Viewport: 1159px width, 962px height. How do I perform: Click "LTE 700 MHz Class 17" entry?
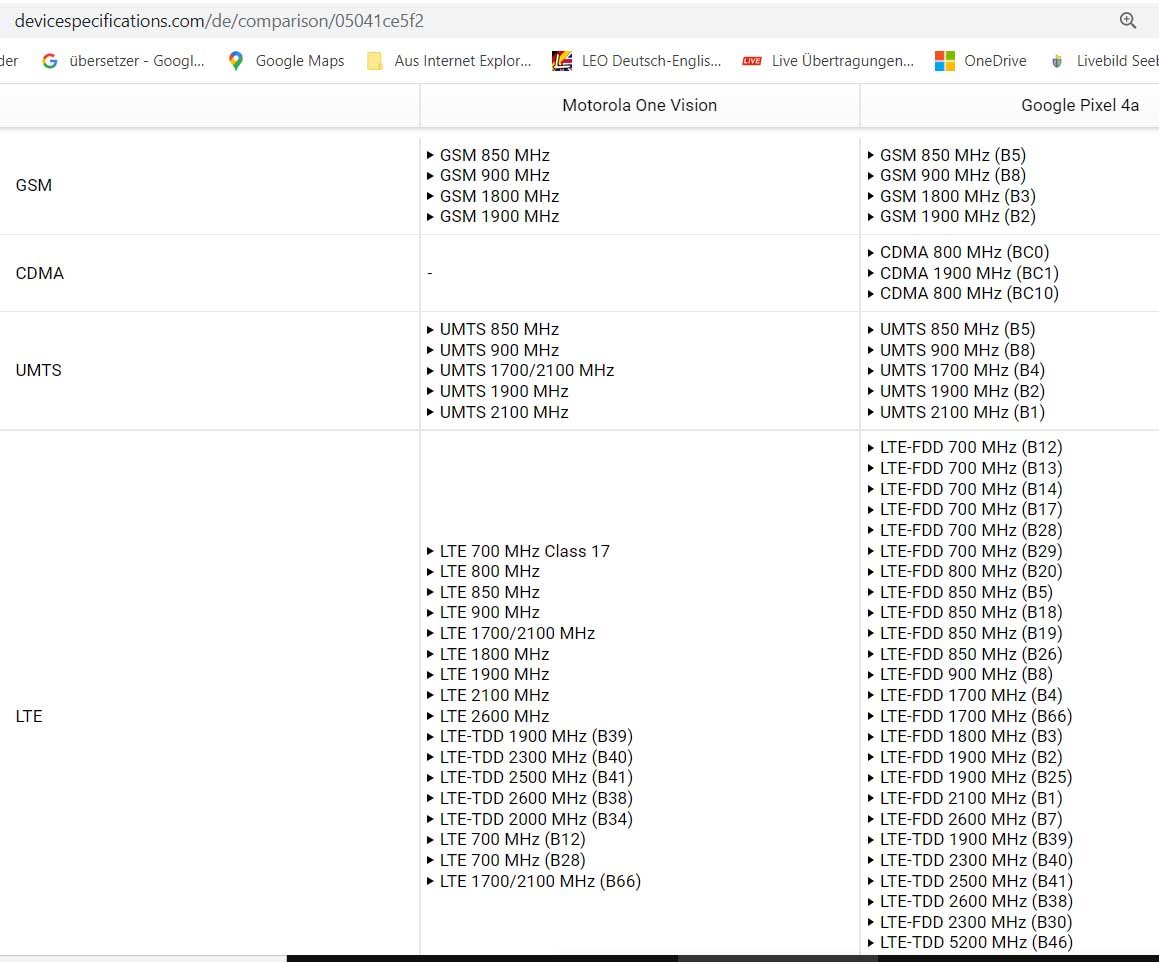click(x=525, y=551)
